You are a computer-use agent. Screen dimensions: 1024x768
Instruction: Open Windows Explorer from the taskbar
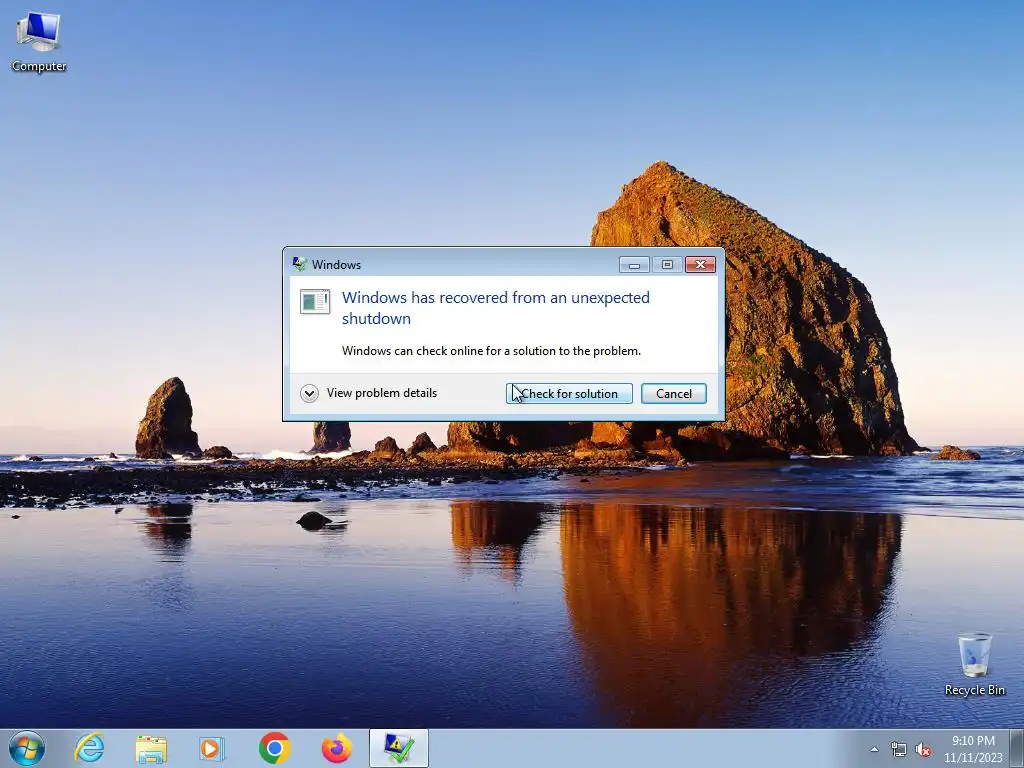pyautogui.click(x=151, y=748)
